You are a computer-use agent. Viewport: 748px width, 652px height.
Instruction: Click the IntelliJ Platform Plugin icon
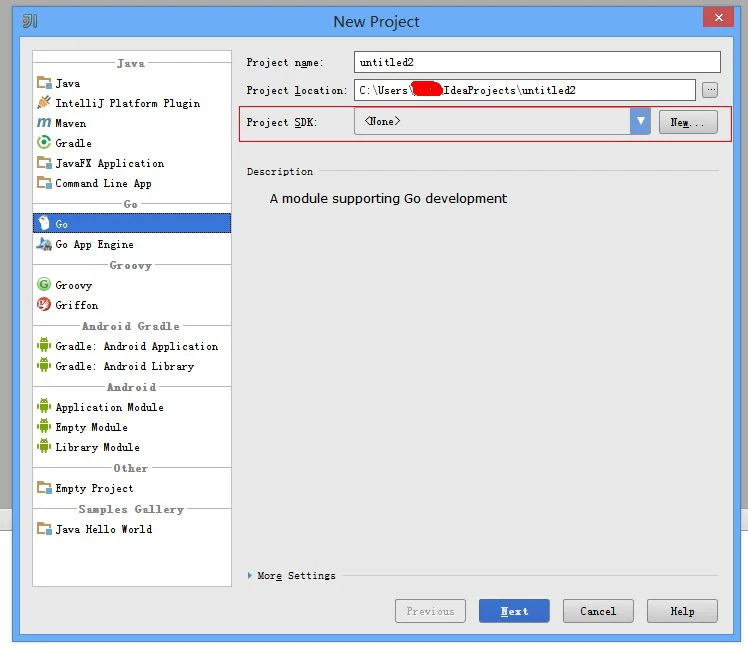pos(44,103)
